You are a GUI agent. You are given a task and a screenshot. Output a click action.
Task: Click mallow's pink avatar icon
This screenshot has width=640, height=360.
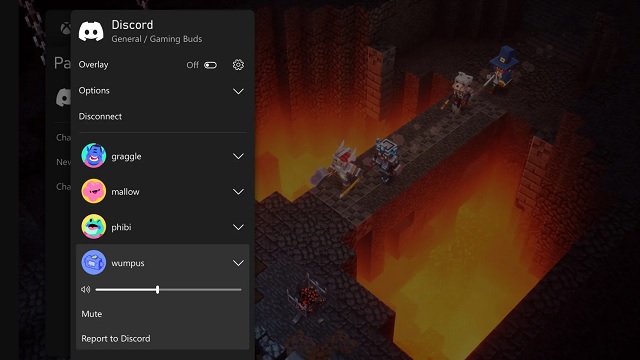pos(94,191)
